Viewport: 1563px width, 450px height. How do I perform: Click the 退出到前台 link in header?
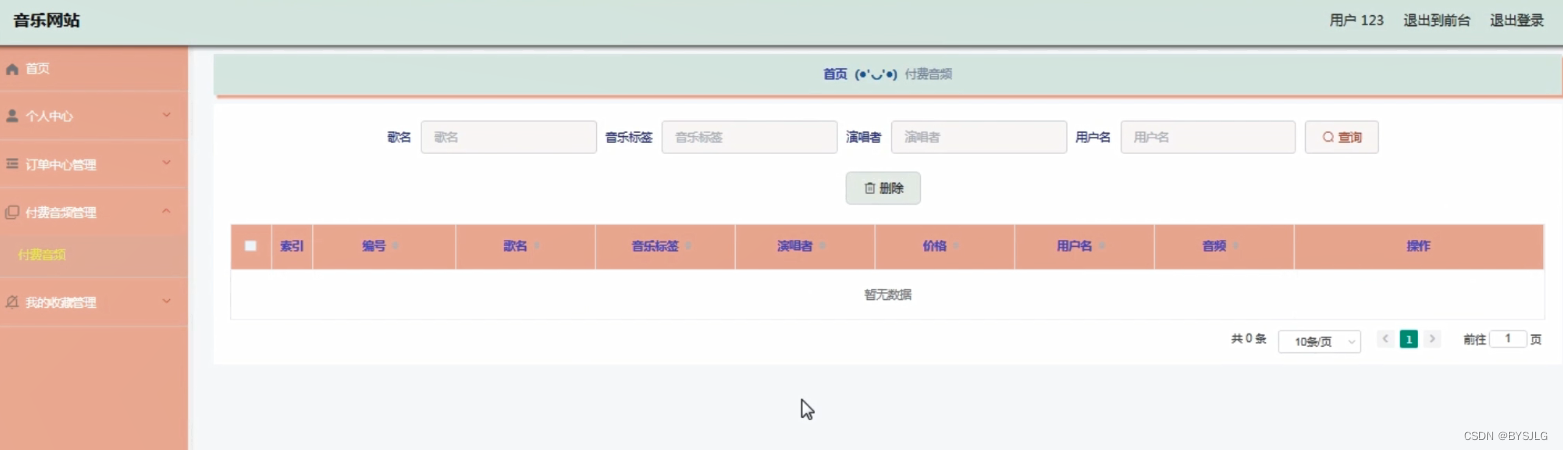tap(1437, 20)
